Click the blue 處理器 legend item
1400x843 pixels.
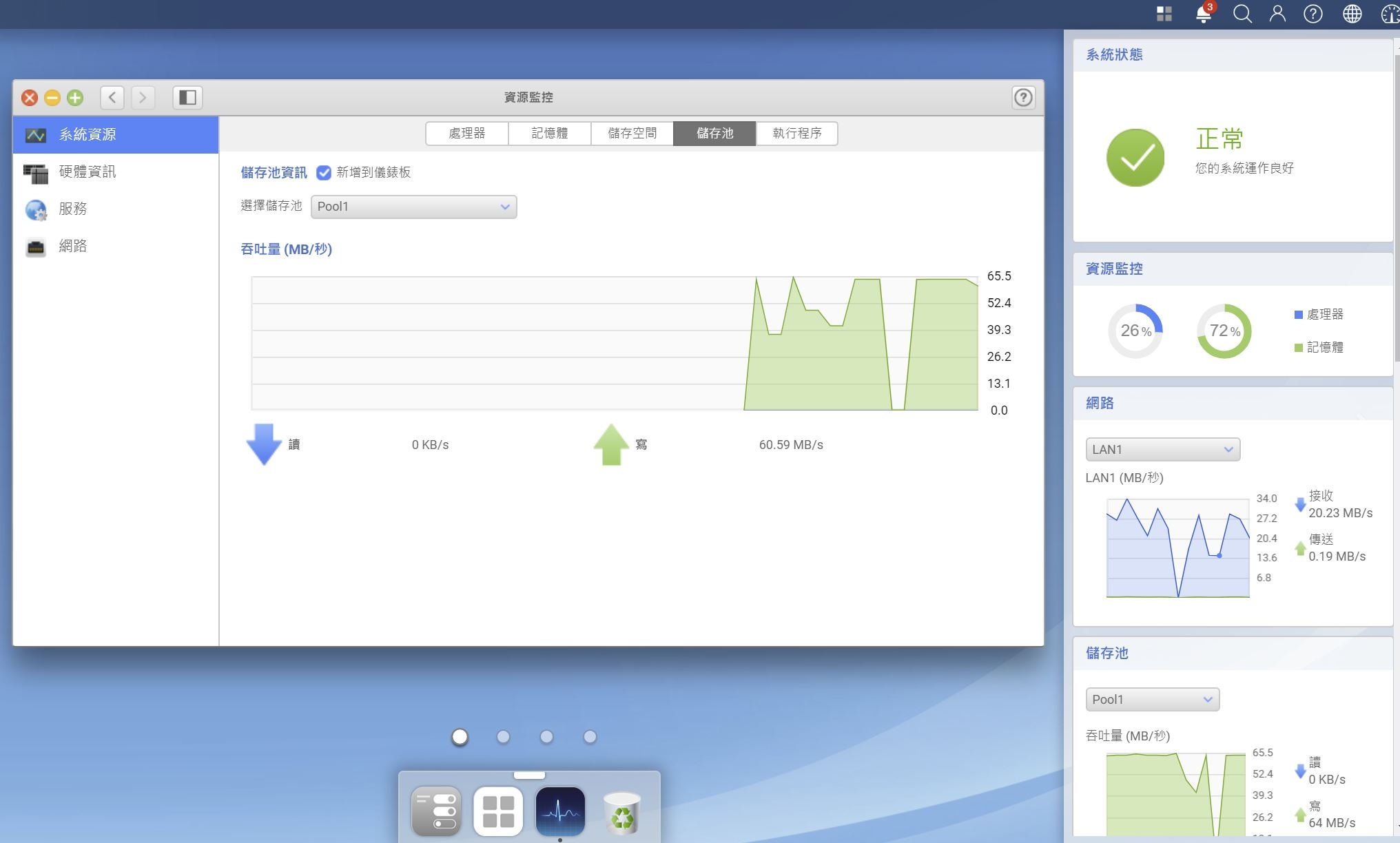pos(1319,314)
